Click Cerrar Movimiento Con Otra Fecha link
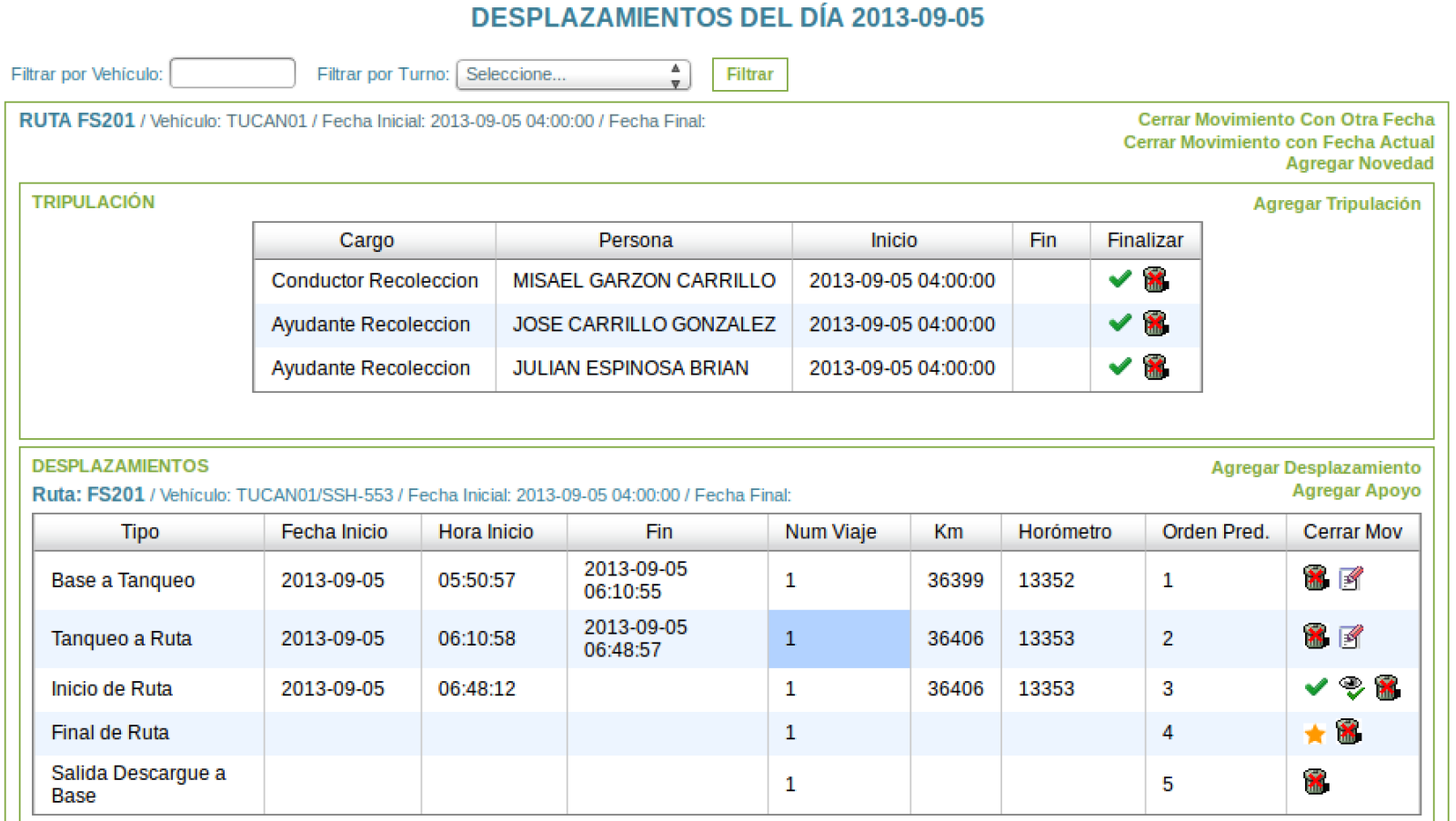 pyautogui.click(x=1286, y=119)
